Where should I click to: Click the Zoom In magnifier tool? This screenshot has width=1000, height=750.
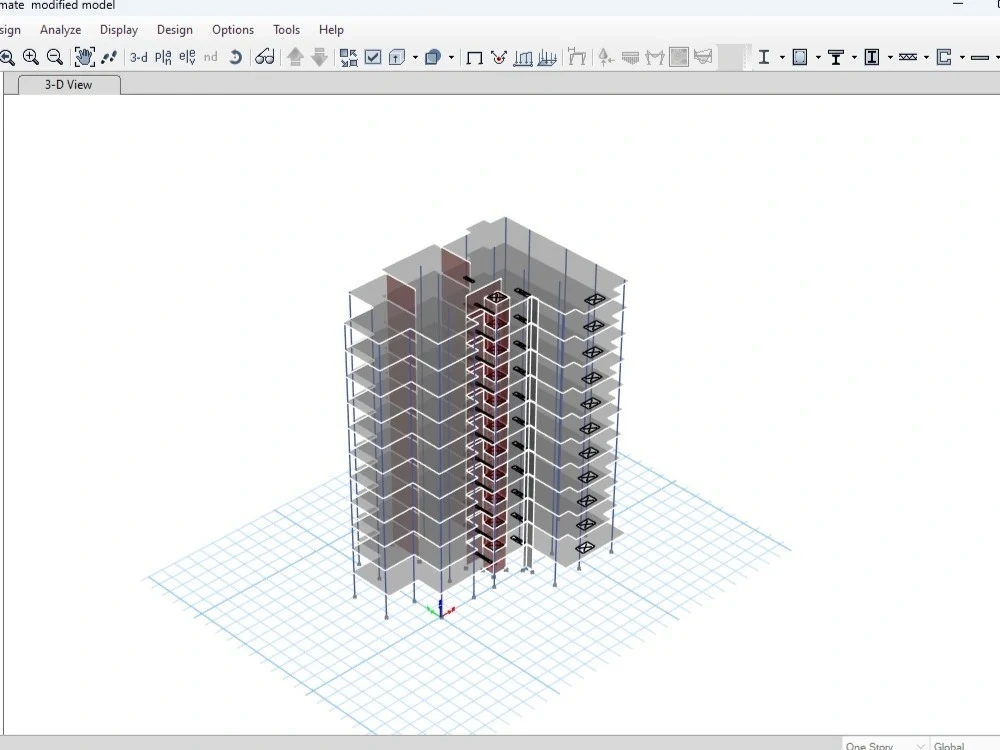click(x=31, y=57)
